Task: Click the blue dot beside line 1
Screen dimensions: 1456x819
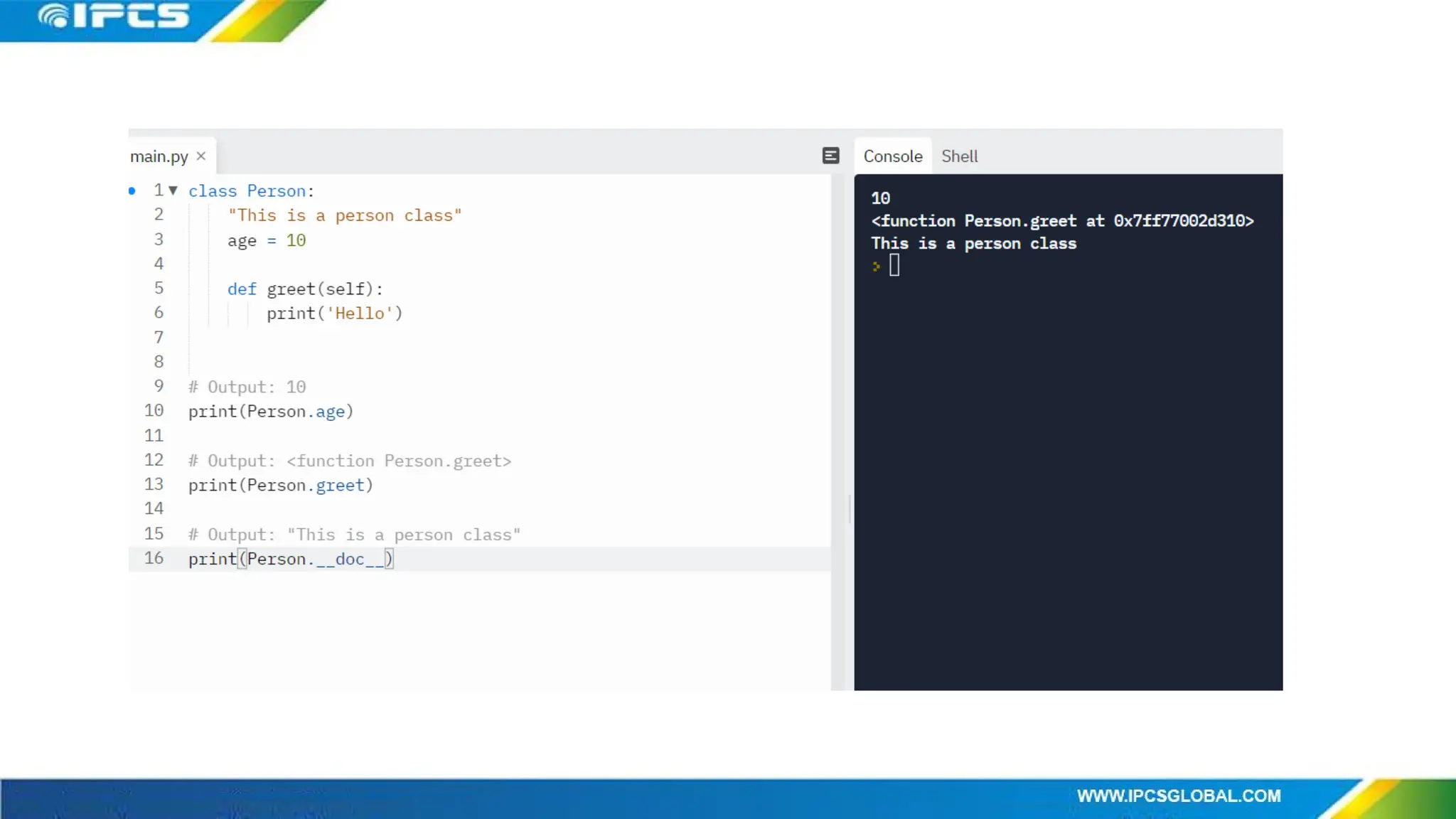Action: tap(132, 191)
